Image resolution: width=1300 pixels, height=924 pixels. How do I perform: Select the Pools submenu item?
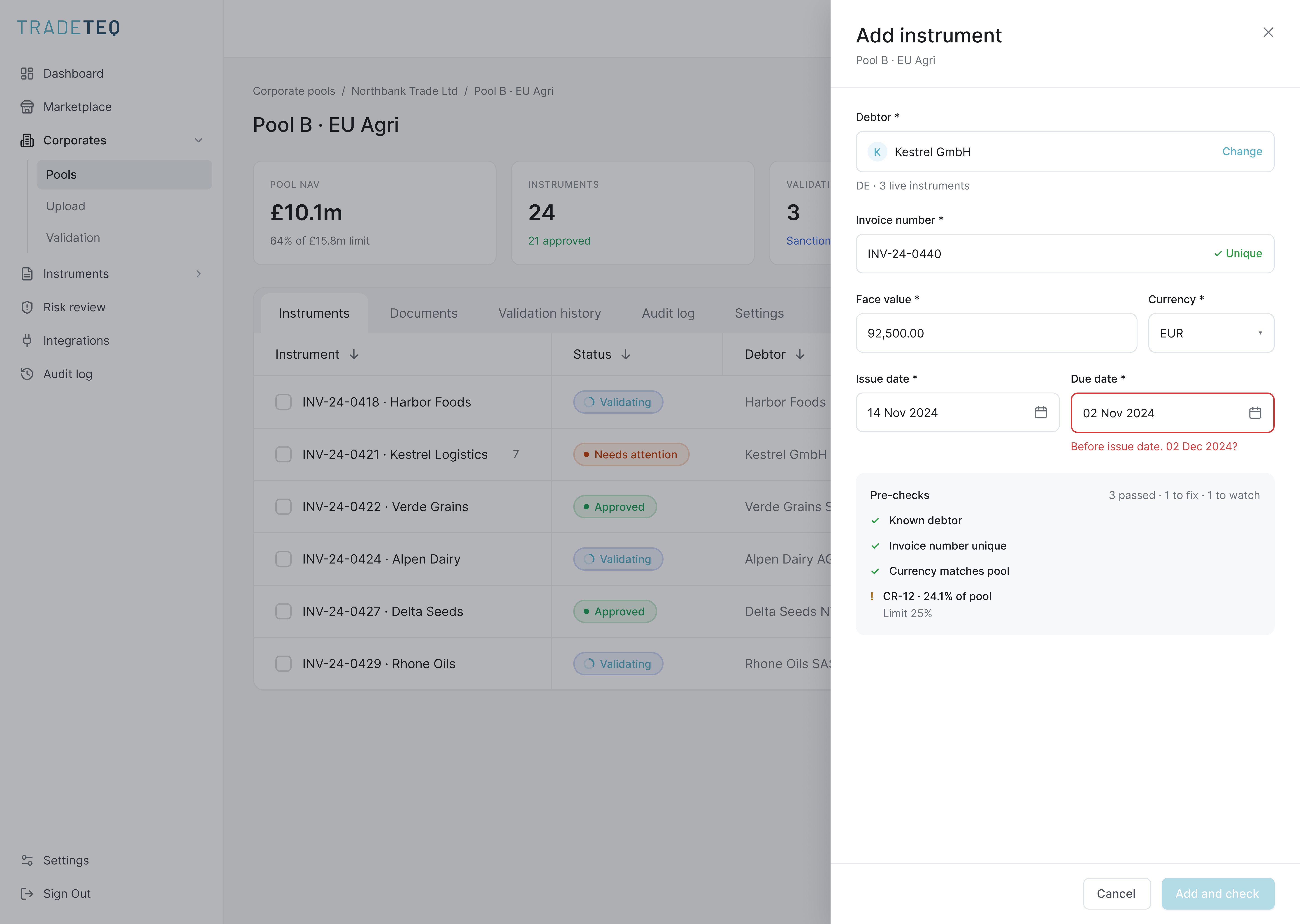point(125,175)
